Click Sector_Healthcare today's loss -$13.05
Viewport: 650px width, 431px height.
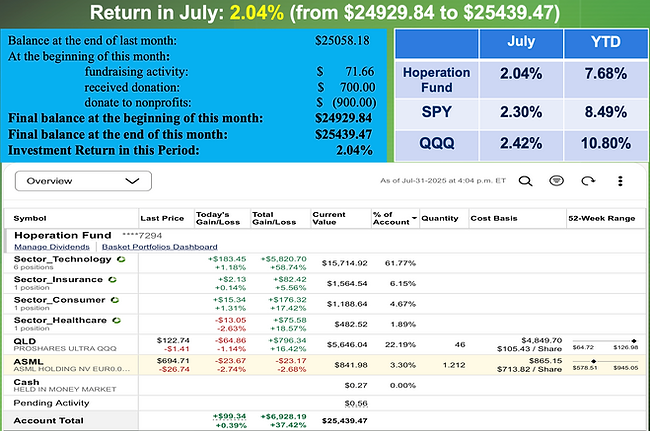click(230, 320)
